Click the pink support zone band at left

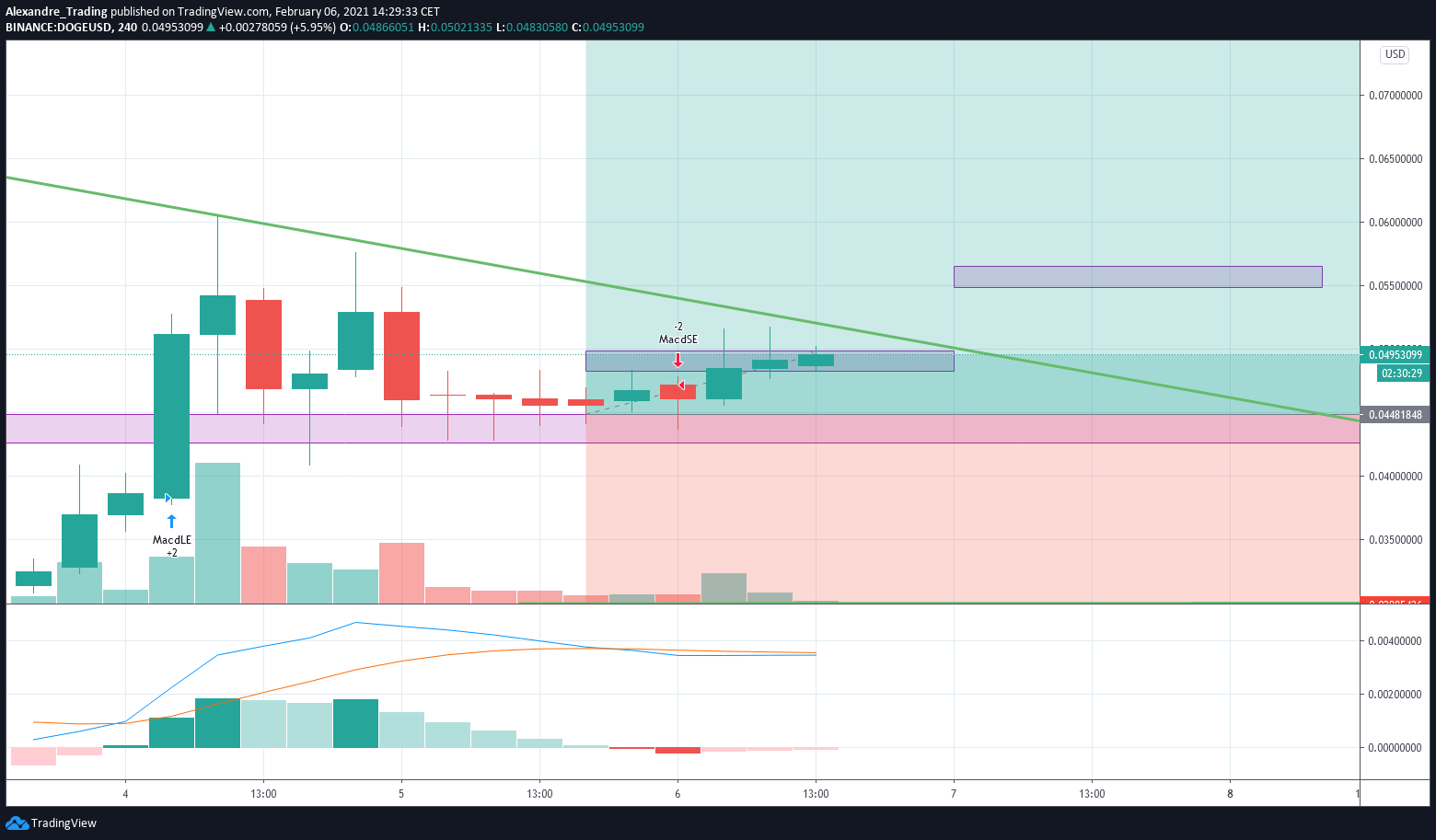pos(295,429)
